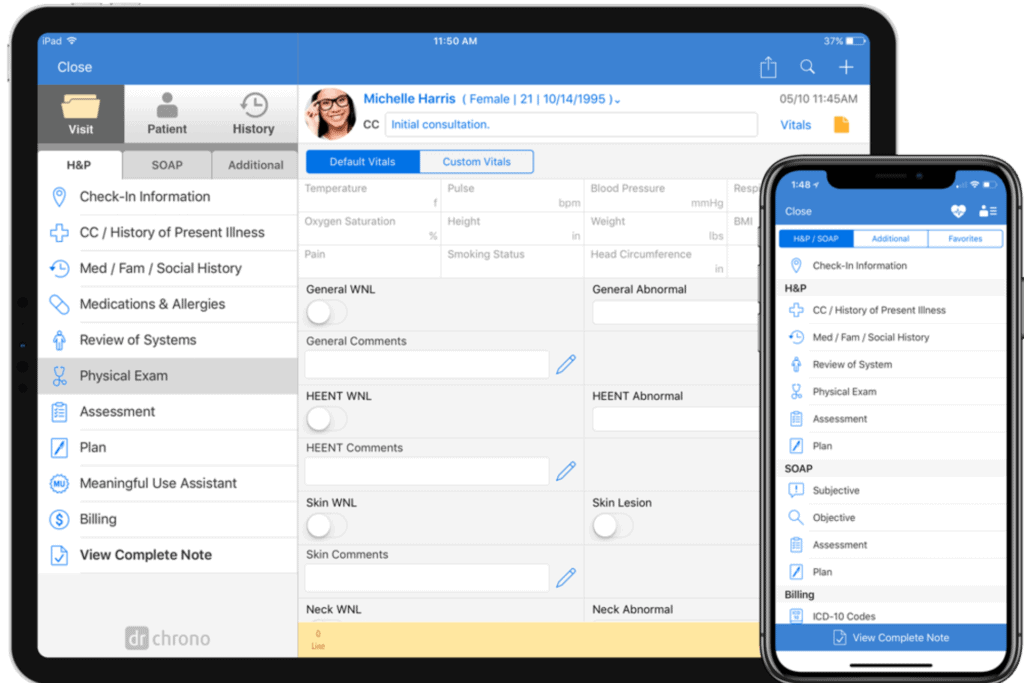Turn on the Skin Lesion switch
Screen dimensions: 1024x683
coord(612,526)
